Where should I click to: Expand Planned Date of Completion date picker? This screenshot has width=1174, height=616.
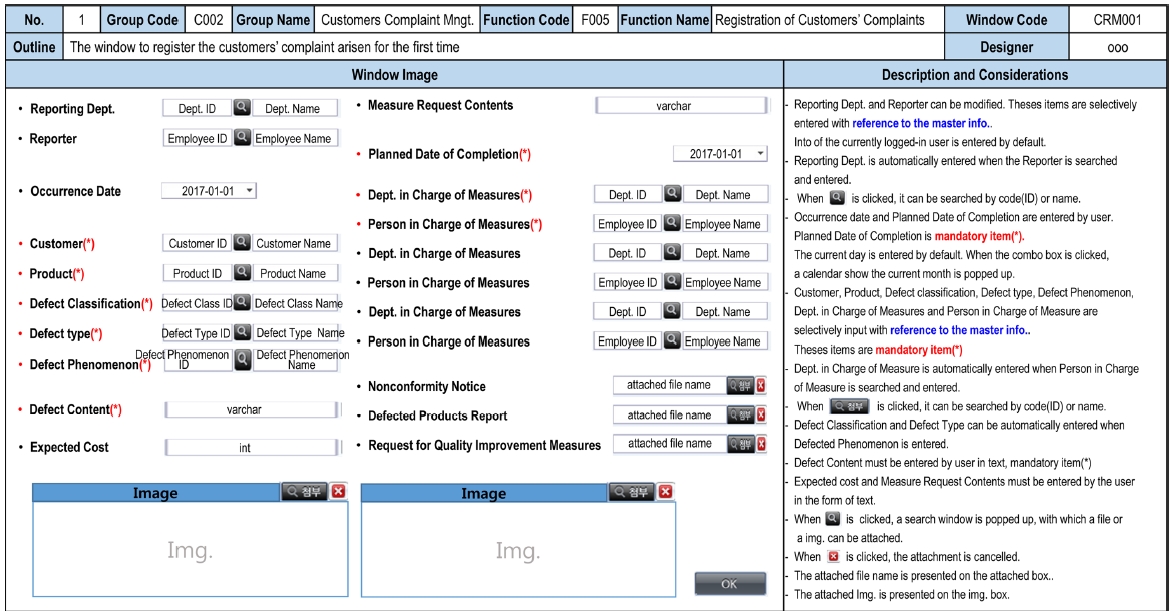(x=761, y=154)
